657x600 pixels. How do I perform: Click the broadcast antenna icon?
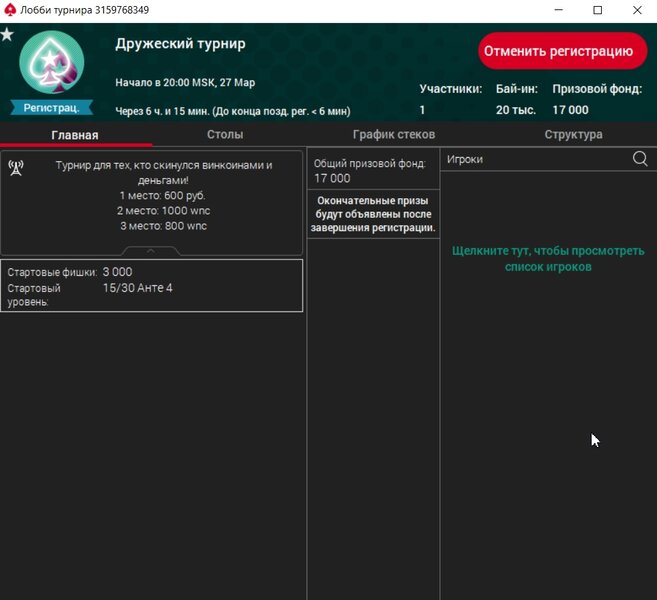click(x=16, y=167)
